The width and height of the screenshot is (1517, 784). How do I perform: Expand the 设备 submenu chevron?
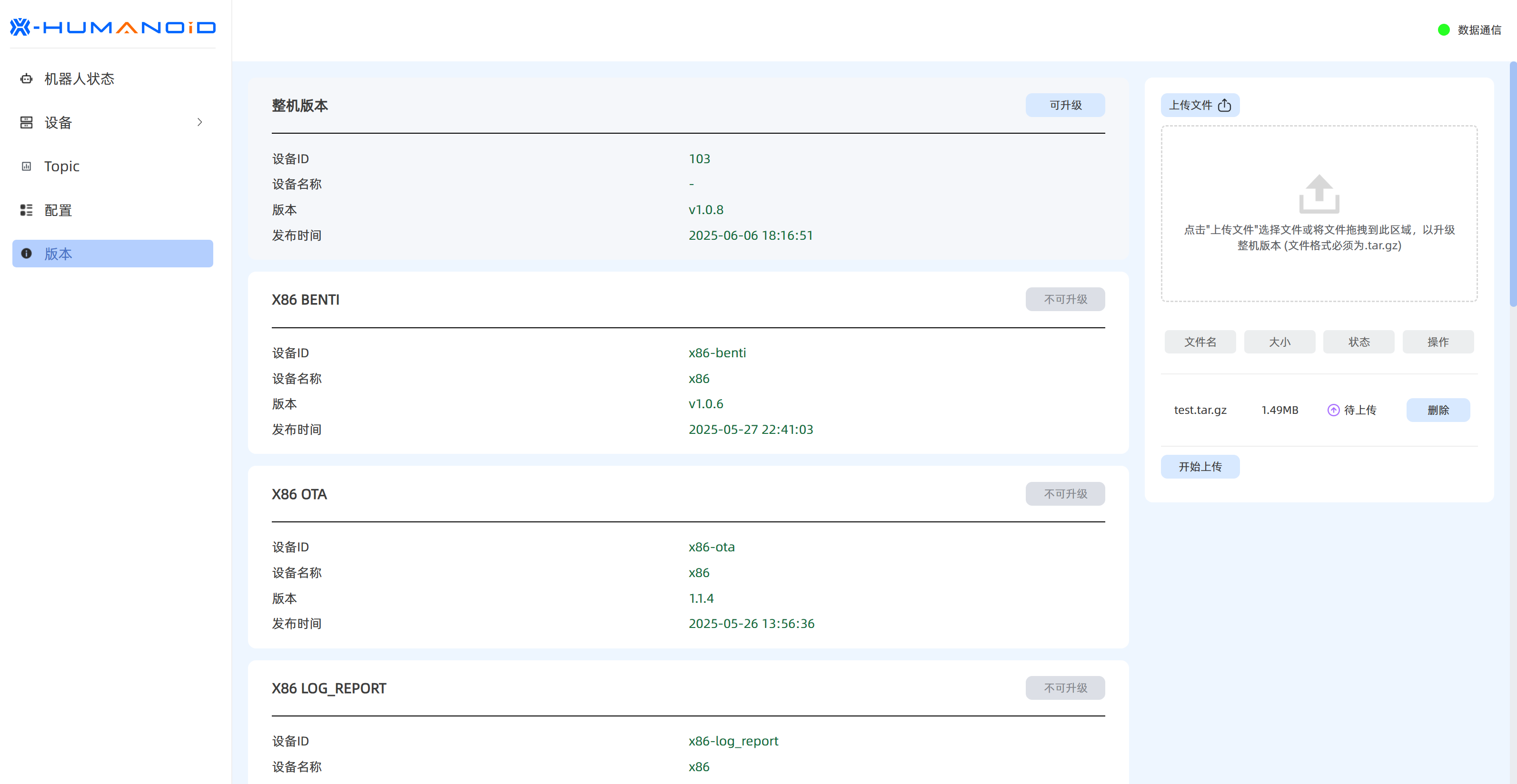point(199,122)
